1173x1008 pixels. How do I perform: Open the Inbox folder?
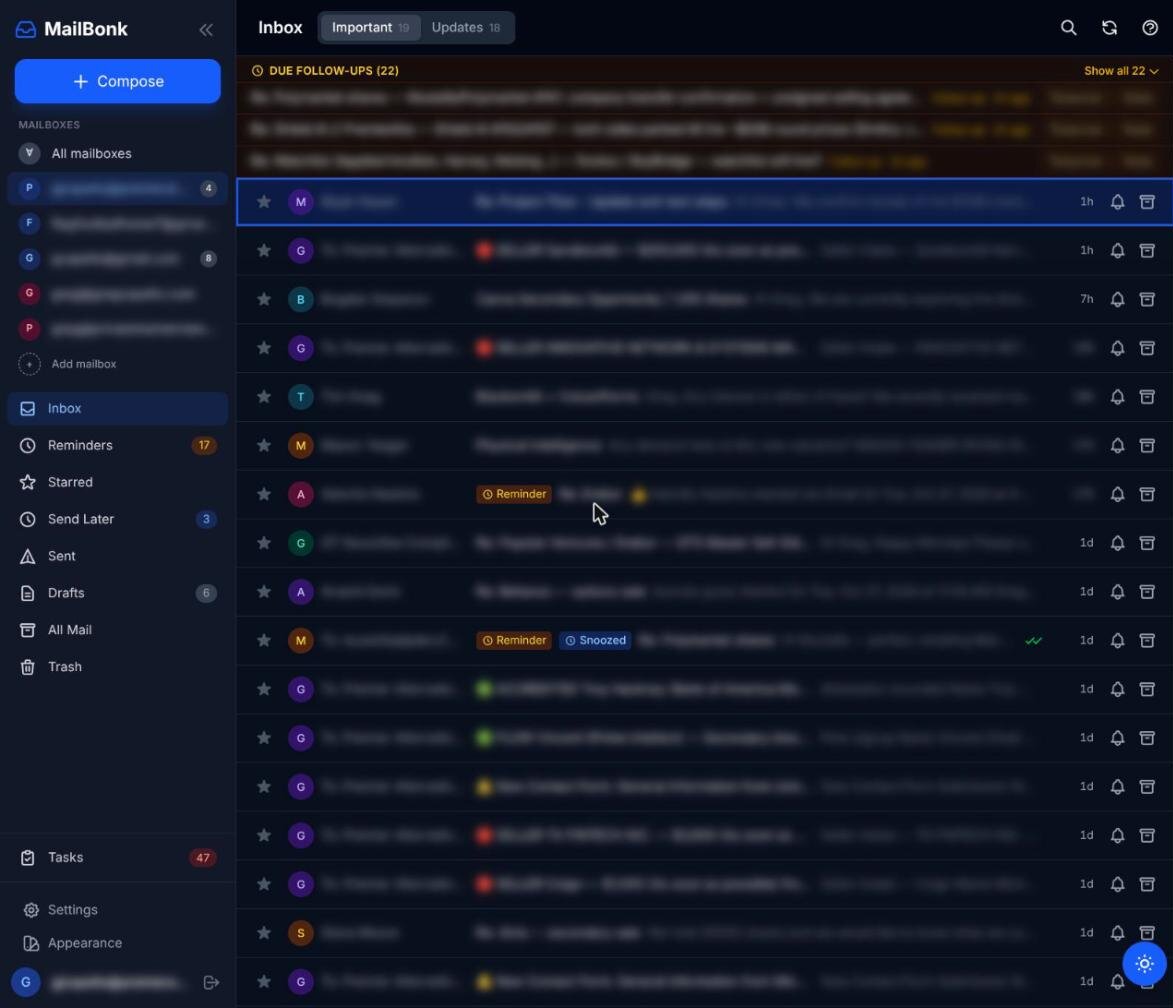[117, 409]
